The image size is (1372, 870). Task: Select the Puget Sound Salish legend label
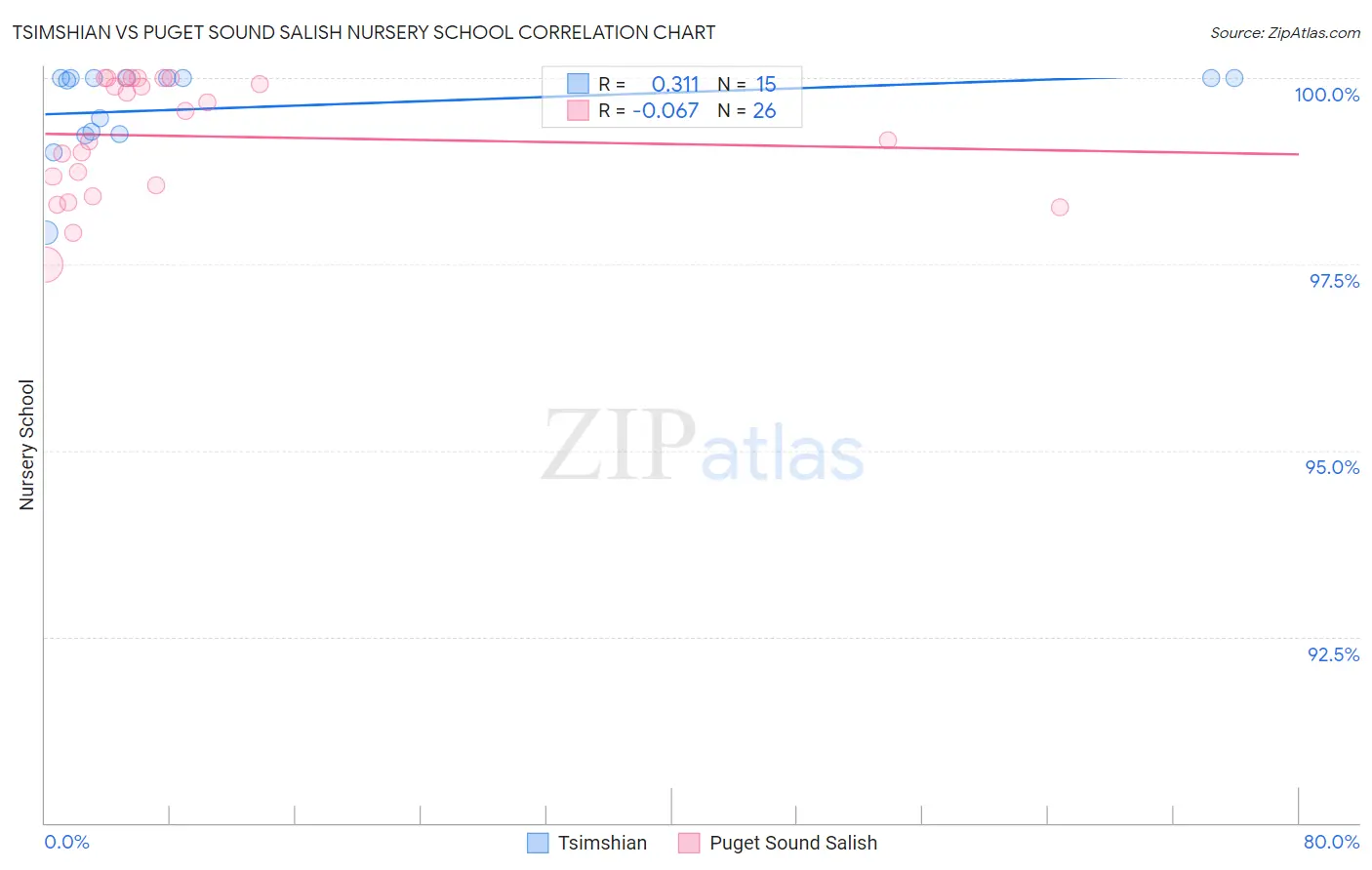793,843
